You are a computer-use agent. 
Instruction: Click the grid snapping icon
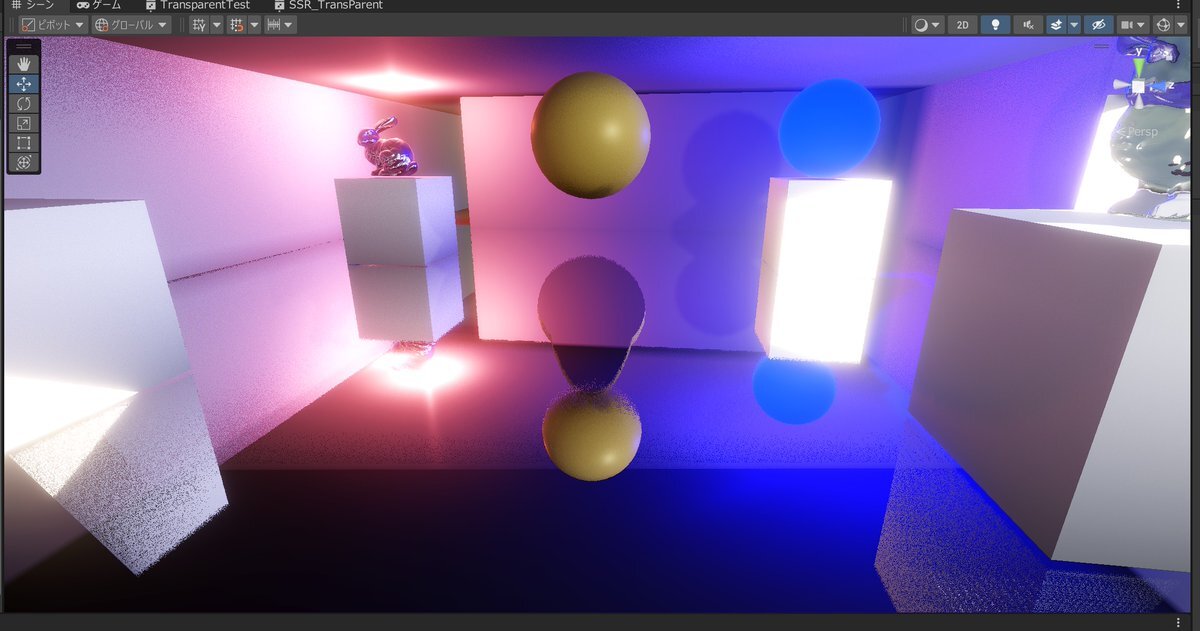[x=237, y=25]
